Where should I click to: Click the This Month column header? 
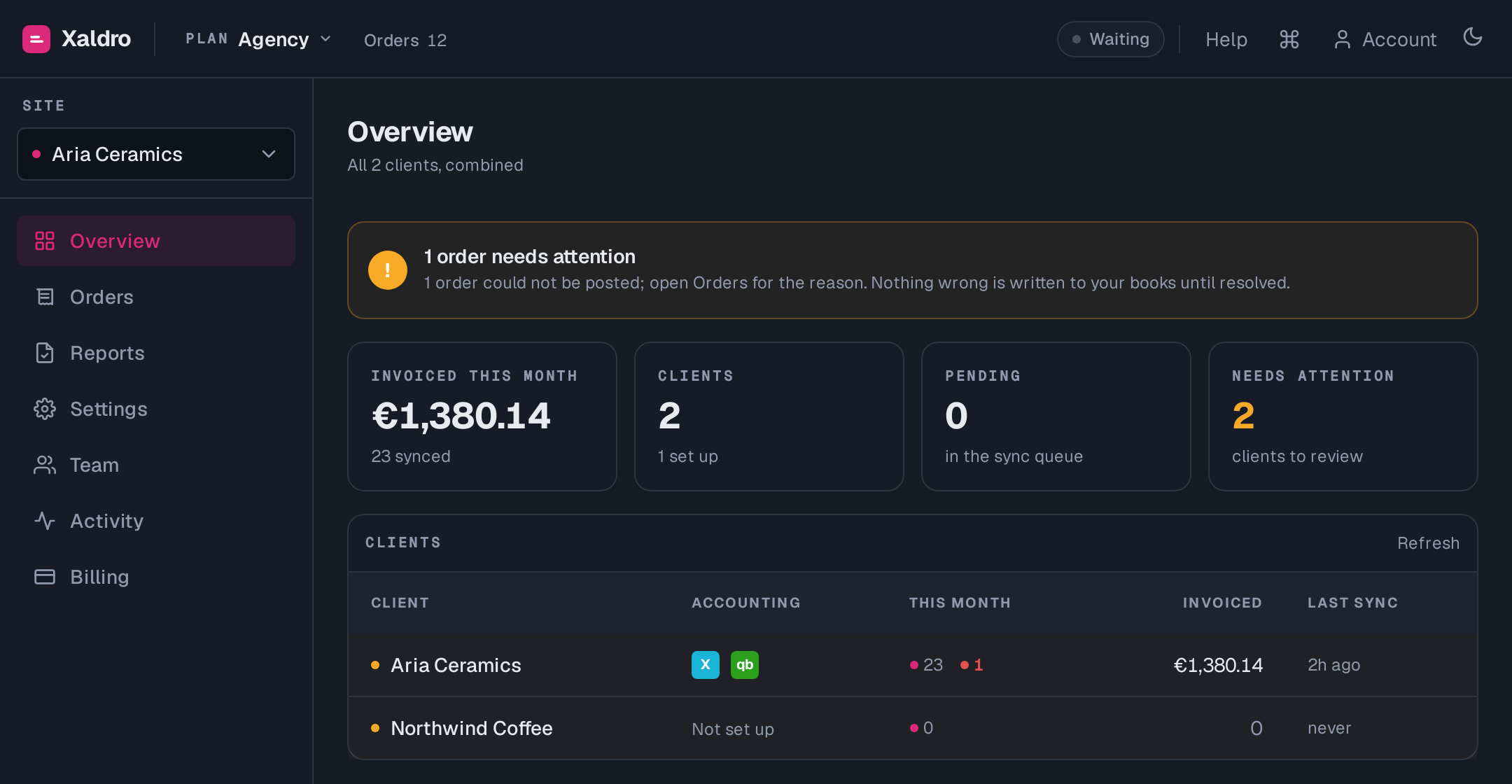(960, 603)
